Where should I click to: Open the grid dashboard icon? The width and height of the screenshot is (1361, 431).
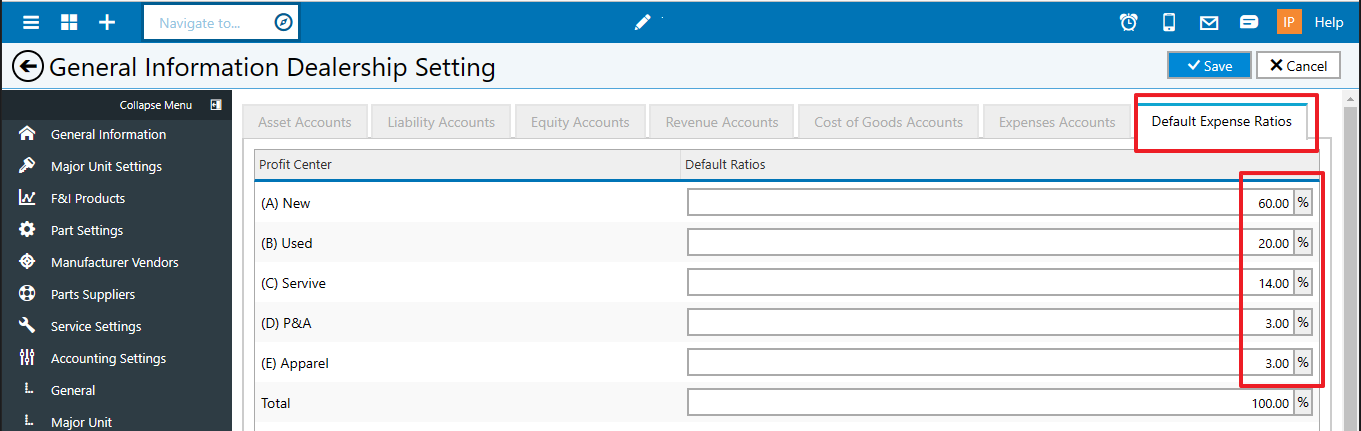[69, 22]
